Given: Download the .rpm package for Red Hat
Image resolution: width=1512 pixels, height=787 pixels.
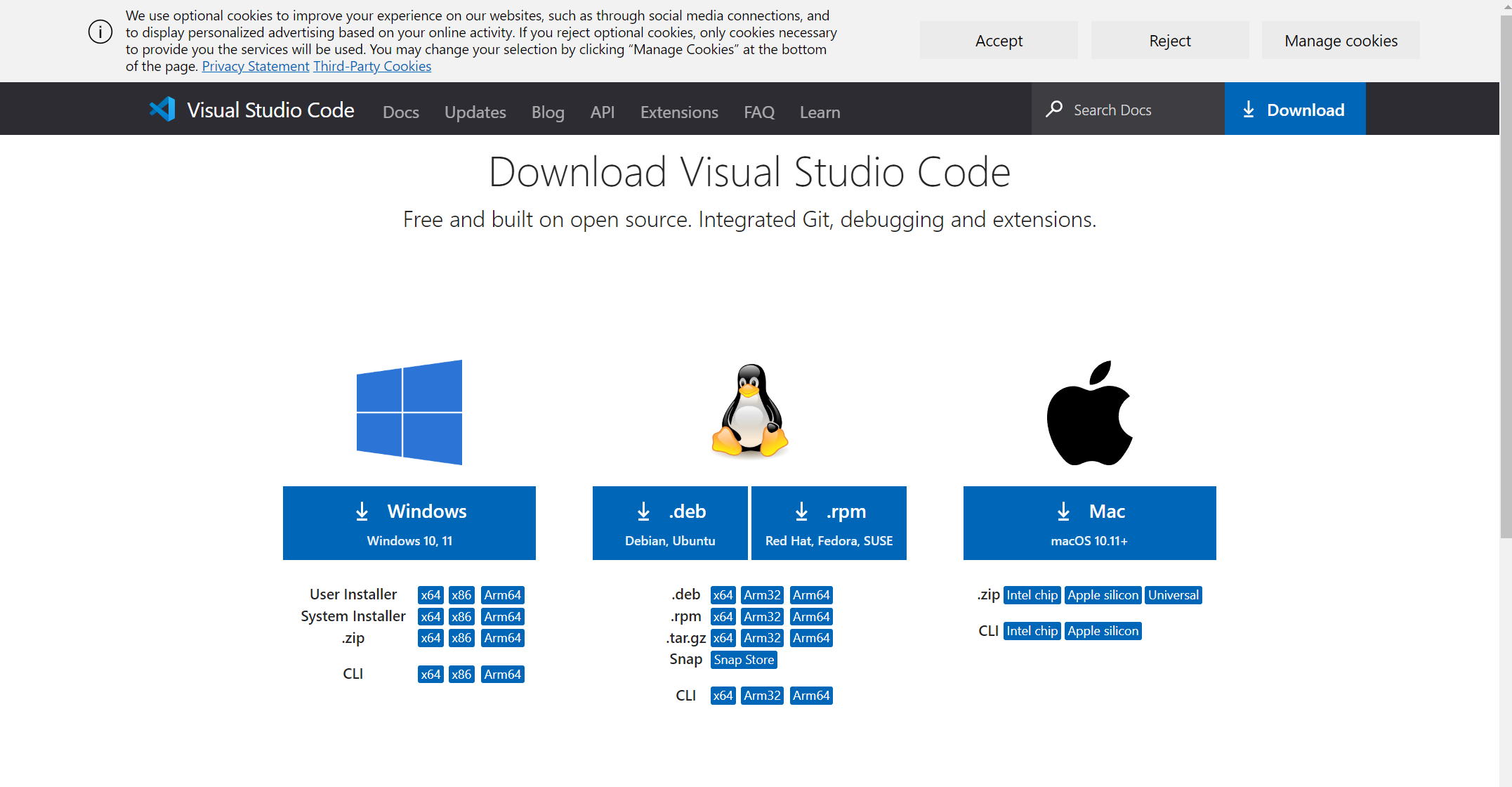Looking at the screenshot, I should click(x=829, y=523).
